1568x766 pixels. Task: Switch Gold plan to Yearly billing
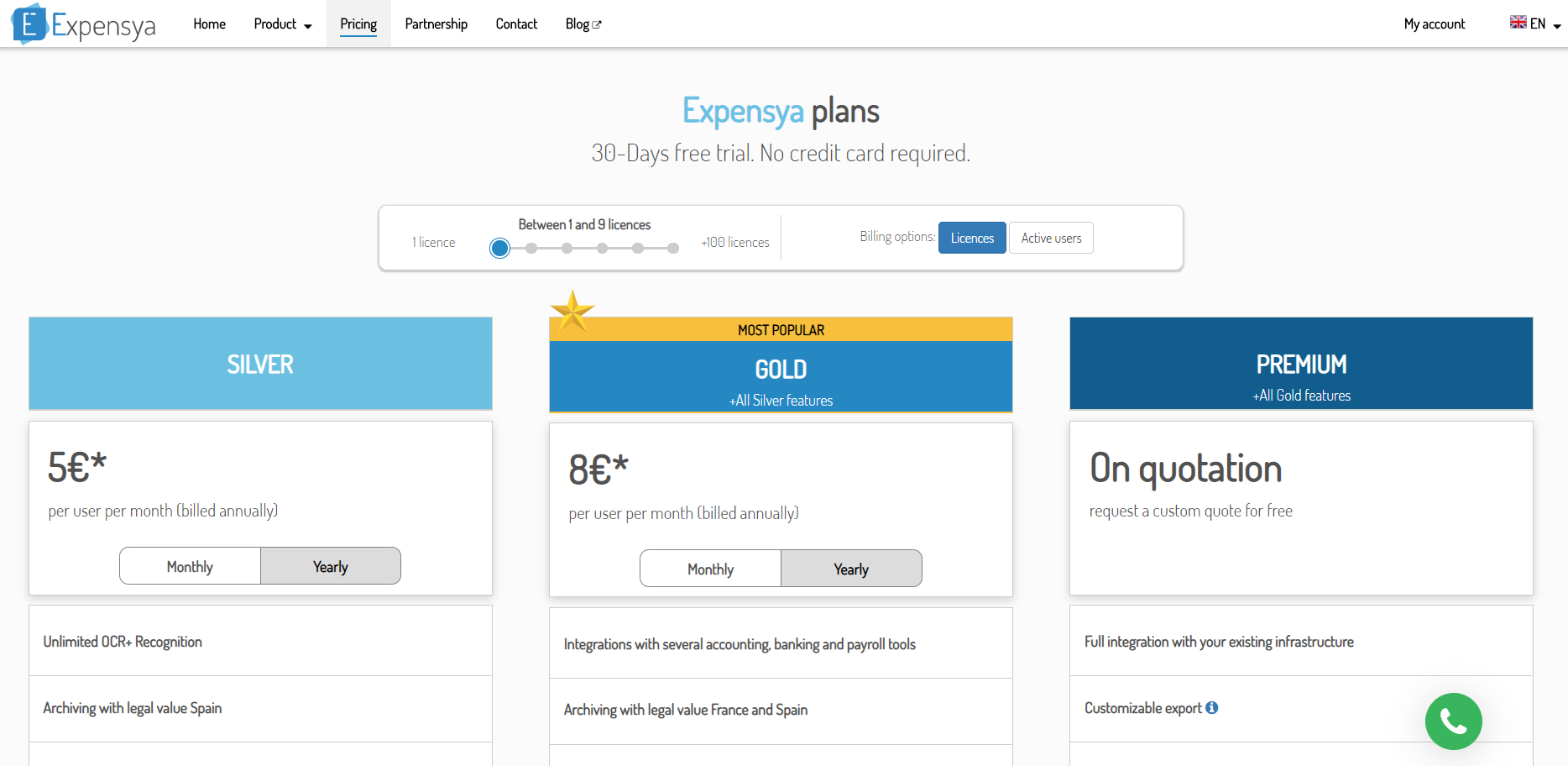(851, 569)
